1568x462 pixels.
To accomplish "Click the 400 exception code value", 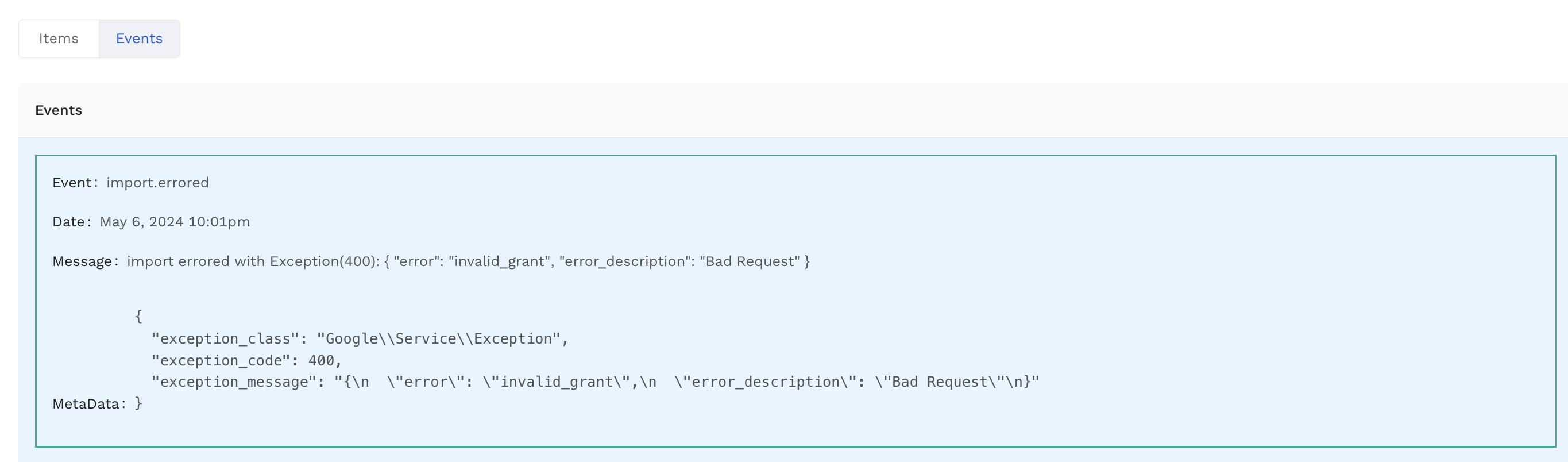I will point(321,360).
